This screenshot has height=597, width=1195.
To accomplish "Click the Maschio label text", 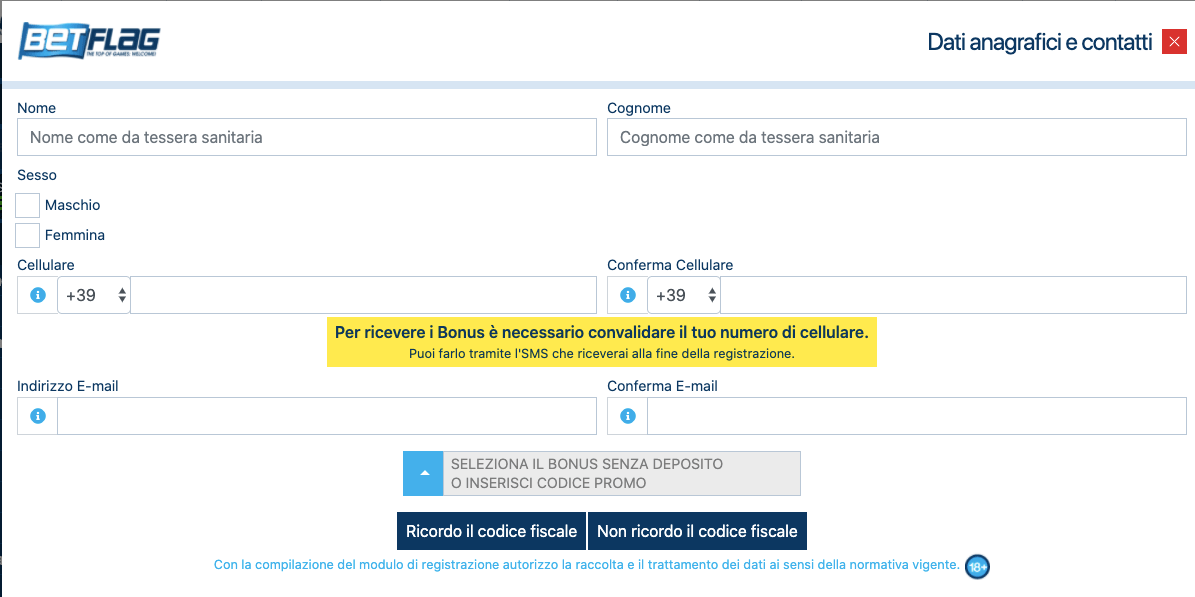I will [x=72, y=205].
